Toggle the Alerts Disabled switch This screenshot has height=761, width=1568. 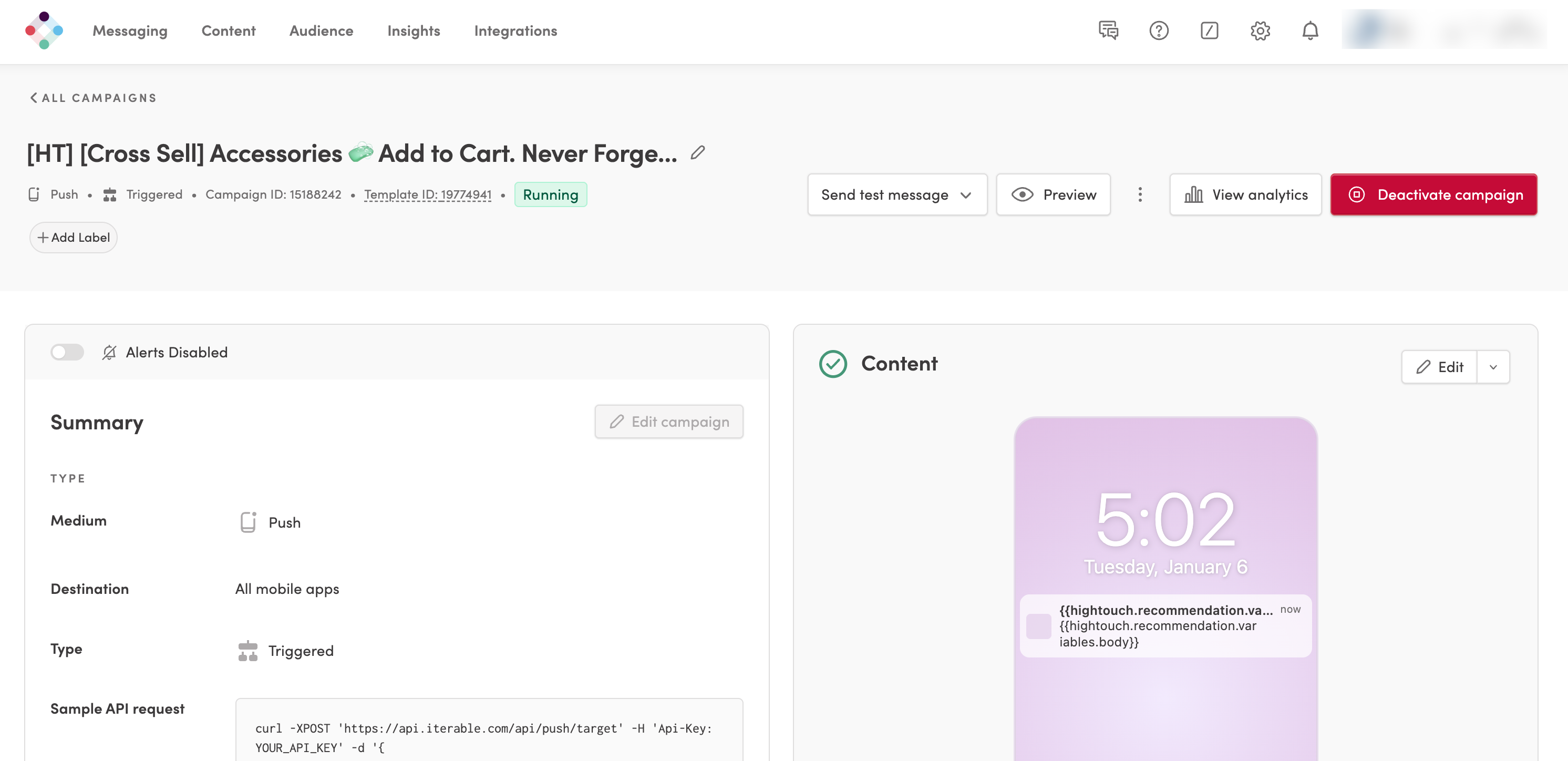pos(67,353)
